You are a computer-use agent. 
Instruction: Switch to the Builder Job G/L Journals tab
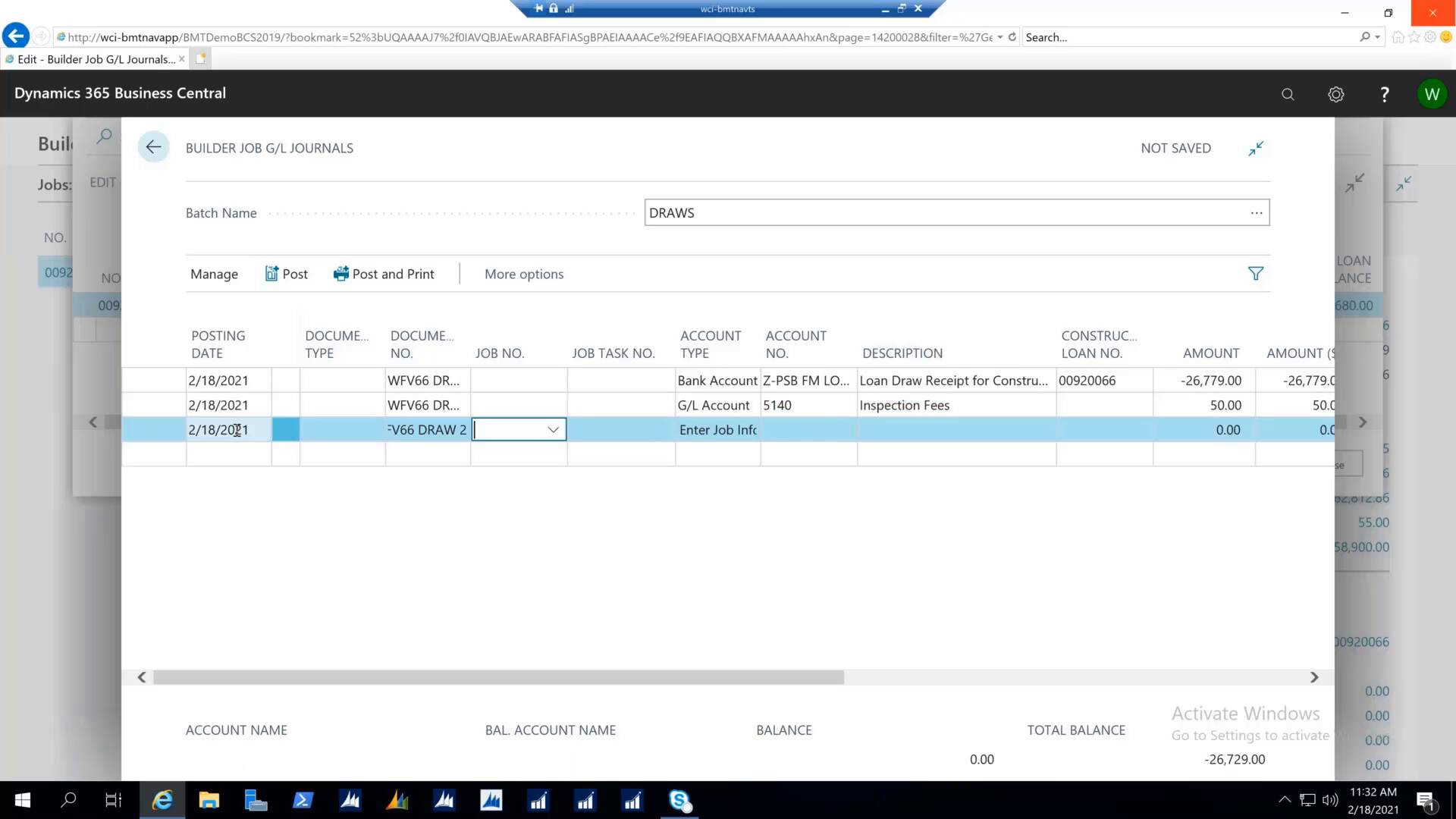point(91,59)
